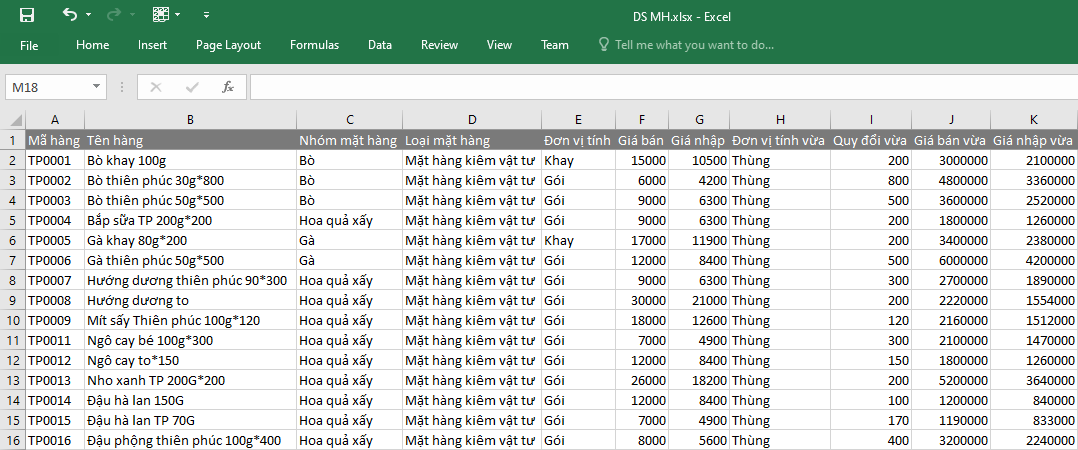This screenshot has height=450, width=1078.
Task: Open the File menu
Action: (29, 45)
